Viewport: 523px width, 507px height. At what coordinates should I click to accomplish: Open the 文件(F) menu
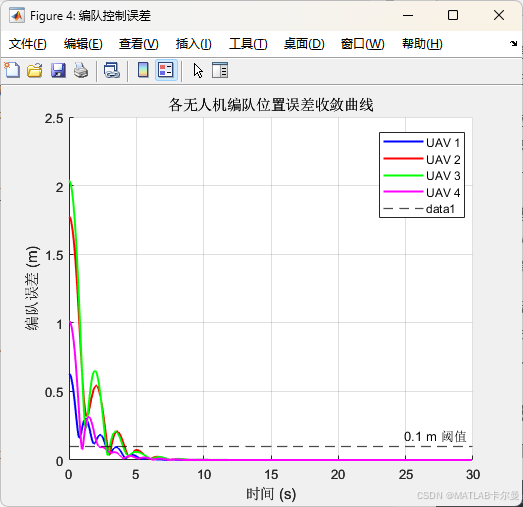point(28,44)
